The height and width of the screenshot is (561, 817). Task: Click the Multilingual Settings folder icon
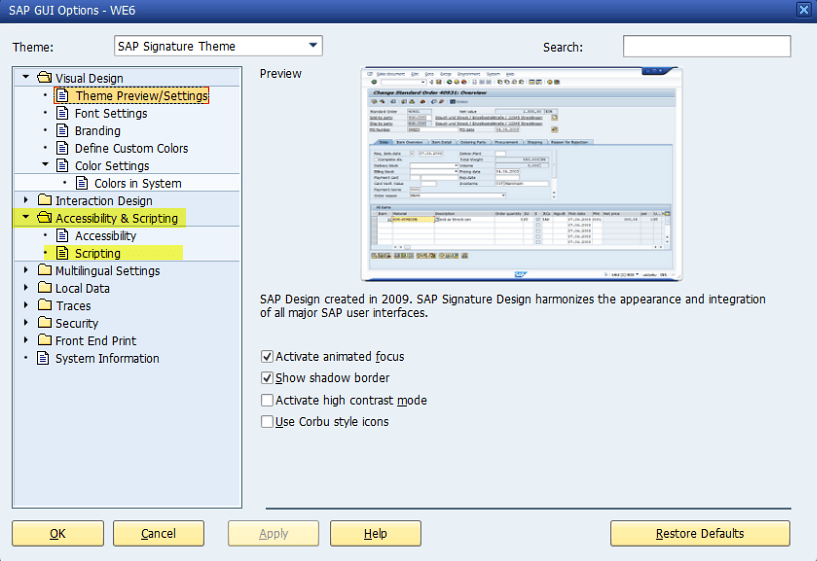tap(45, 270)
